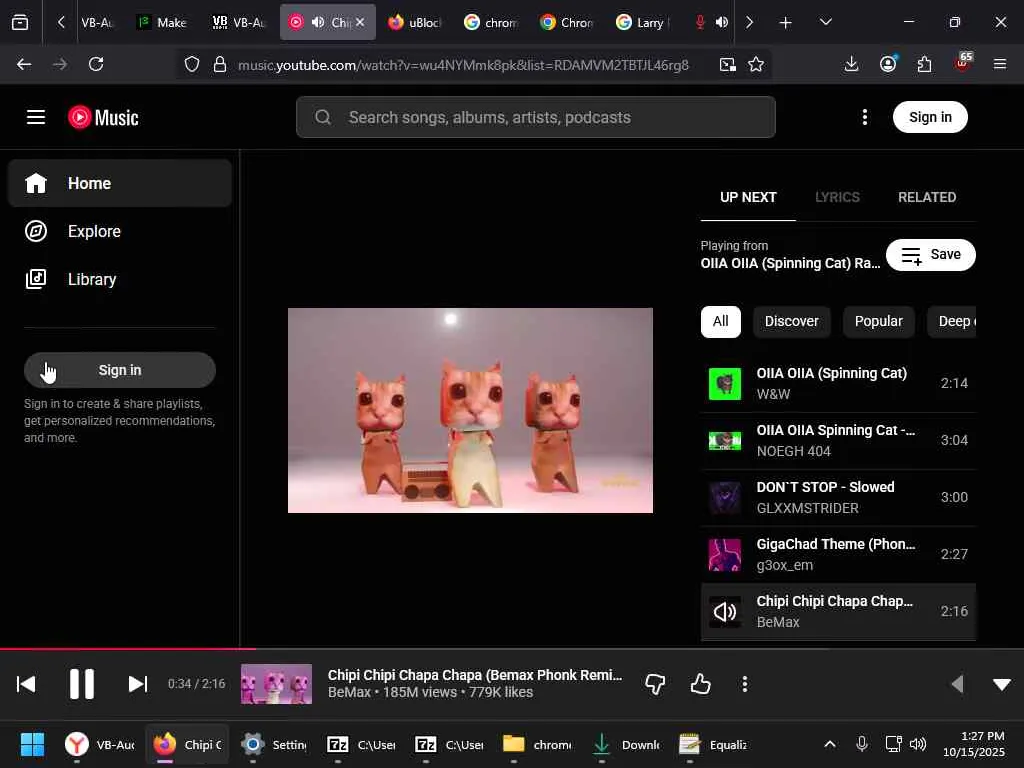Click the Chipi Chipi Chapa Chapa song title
Screen dimensions: 1024x768
(x=475, y=675)
